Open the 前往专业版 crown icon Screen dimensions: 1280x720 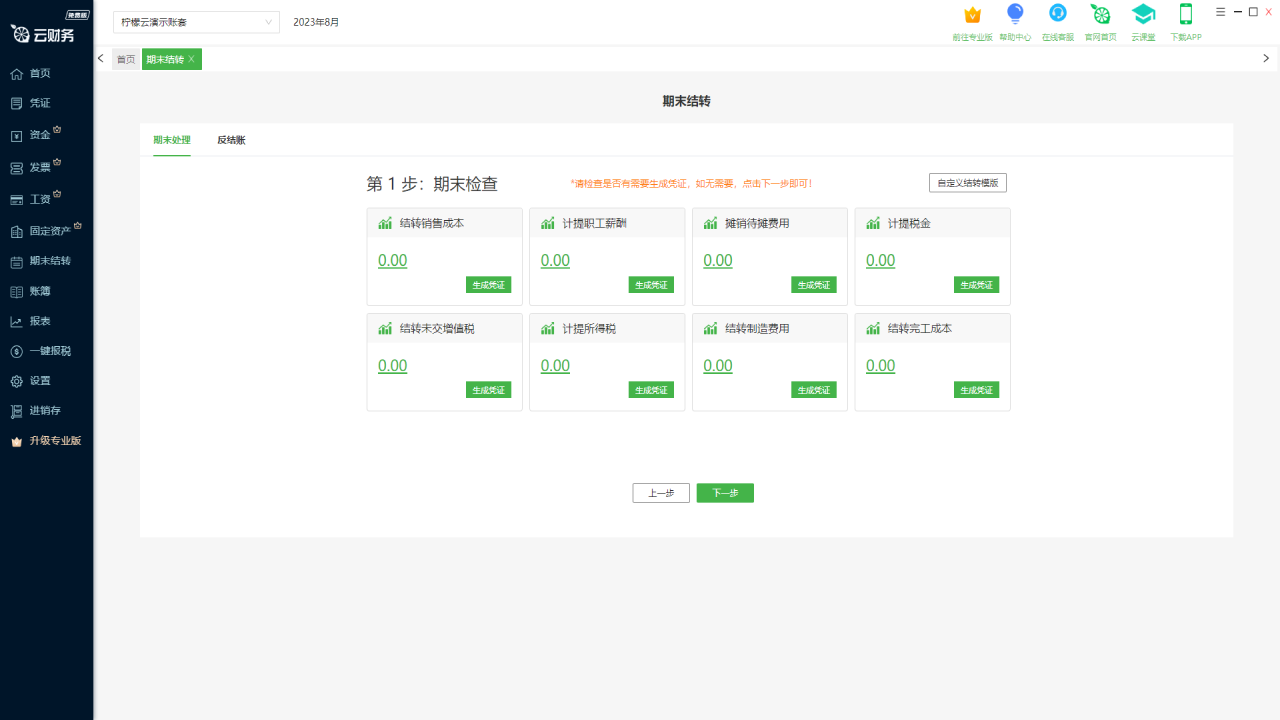point(972,15)
